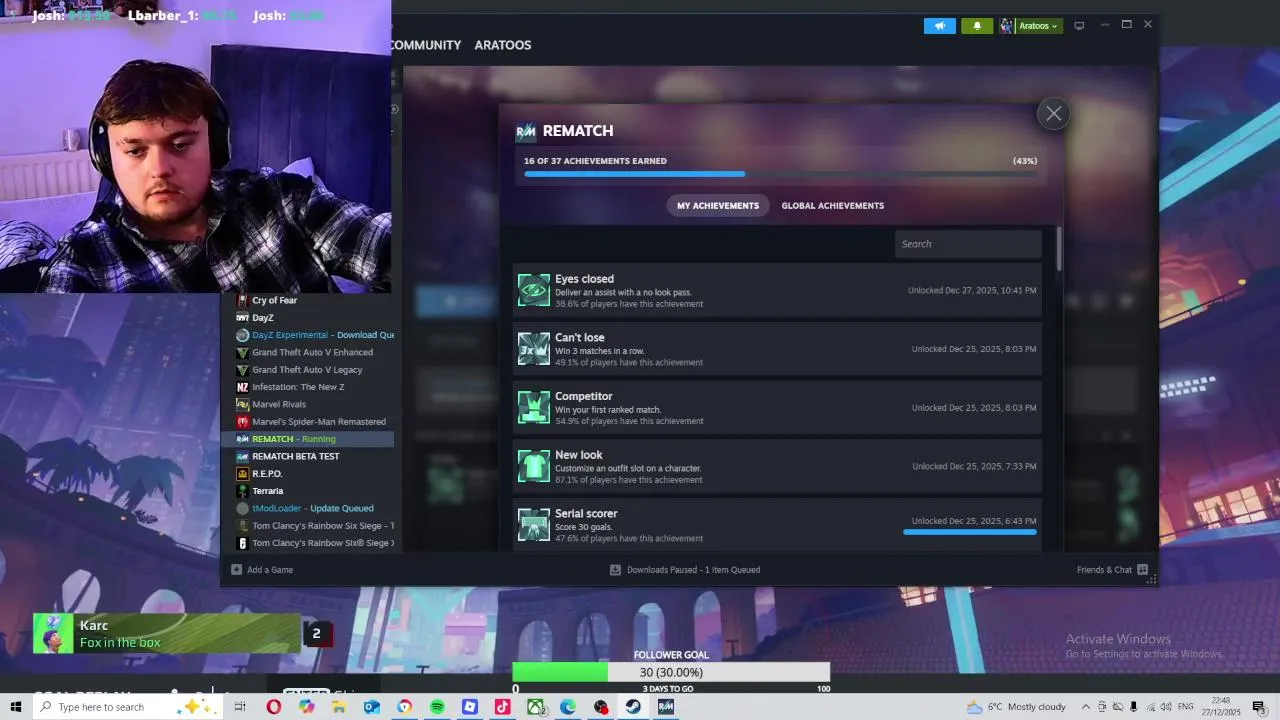
Task: Open Google Chrome from the taskbar
Action: point(404,707)
